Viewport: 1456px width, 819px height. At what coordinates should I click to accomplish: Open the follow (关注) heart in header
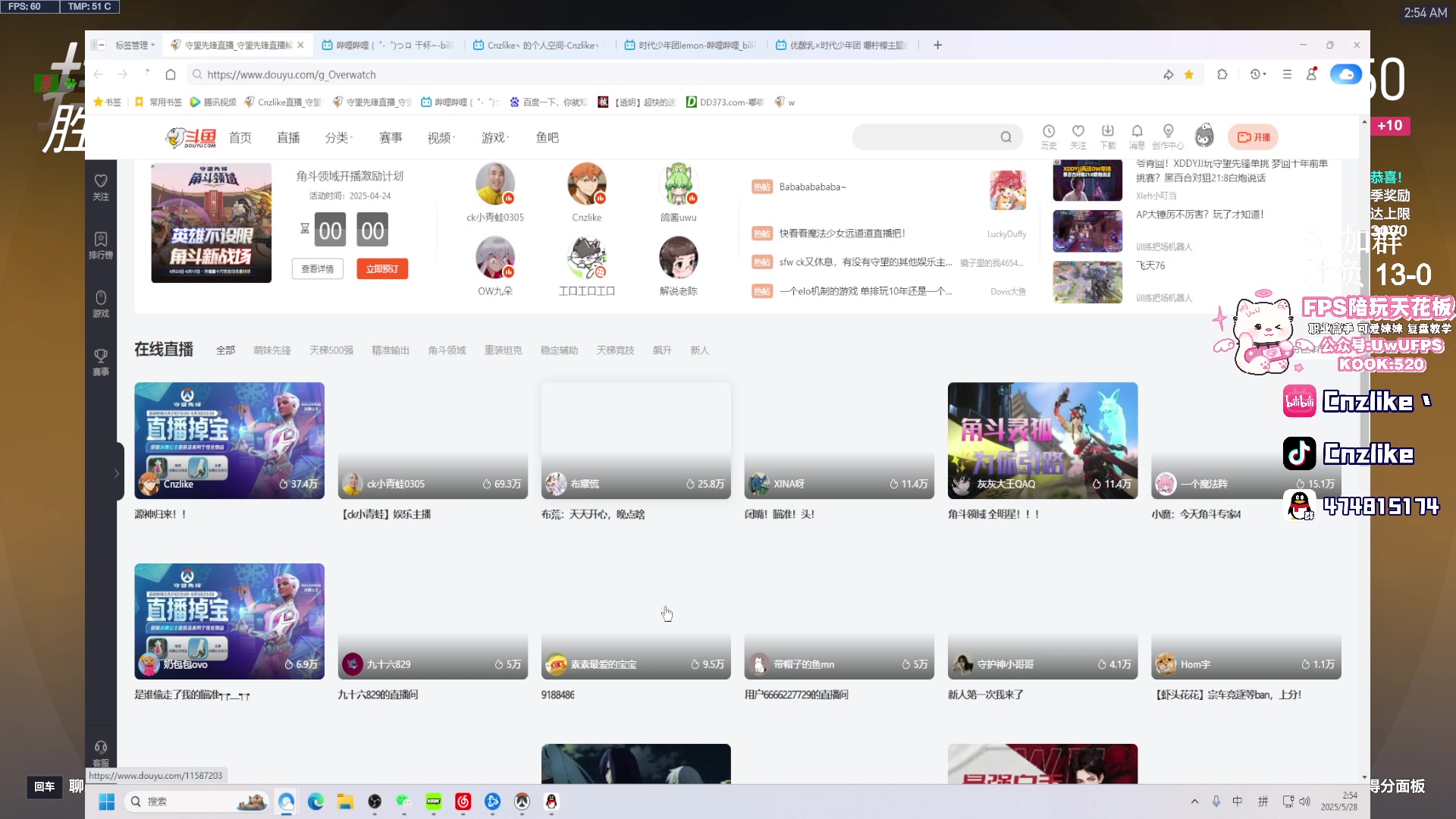coord(1078,136)
